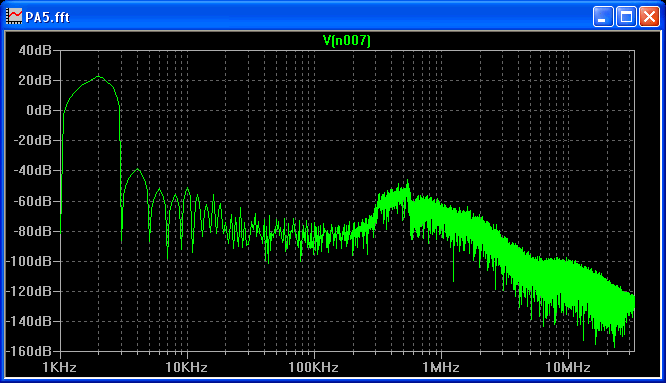The width and height of the screenshot is (666, 383).
Task: Click the V(n007) trace label
Action: point(347,41)
